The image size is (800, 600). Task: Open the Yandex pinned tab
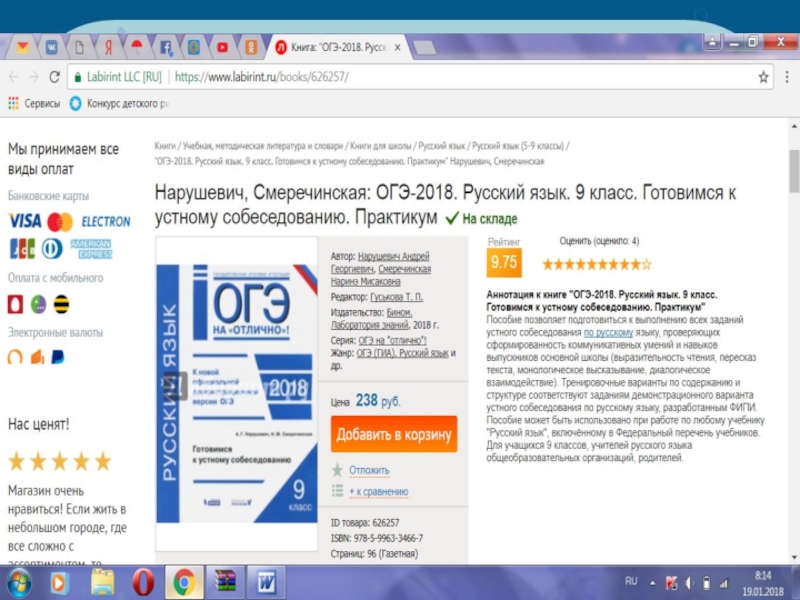coord(107,46)
